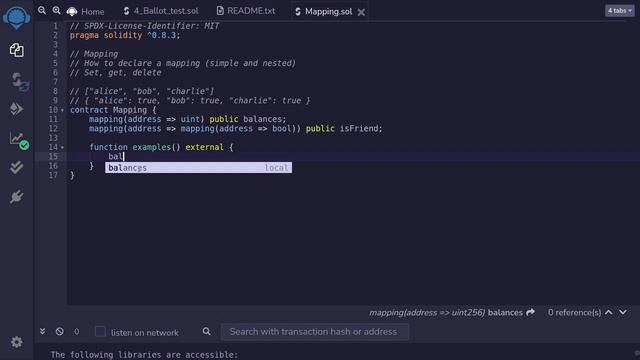Focus the transaction hash search field
Viewport: 640px width, 360px height.
(315, 331)
